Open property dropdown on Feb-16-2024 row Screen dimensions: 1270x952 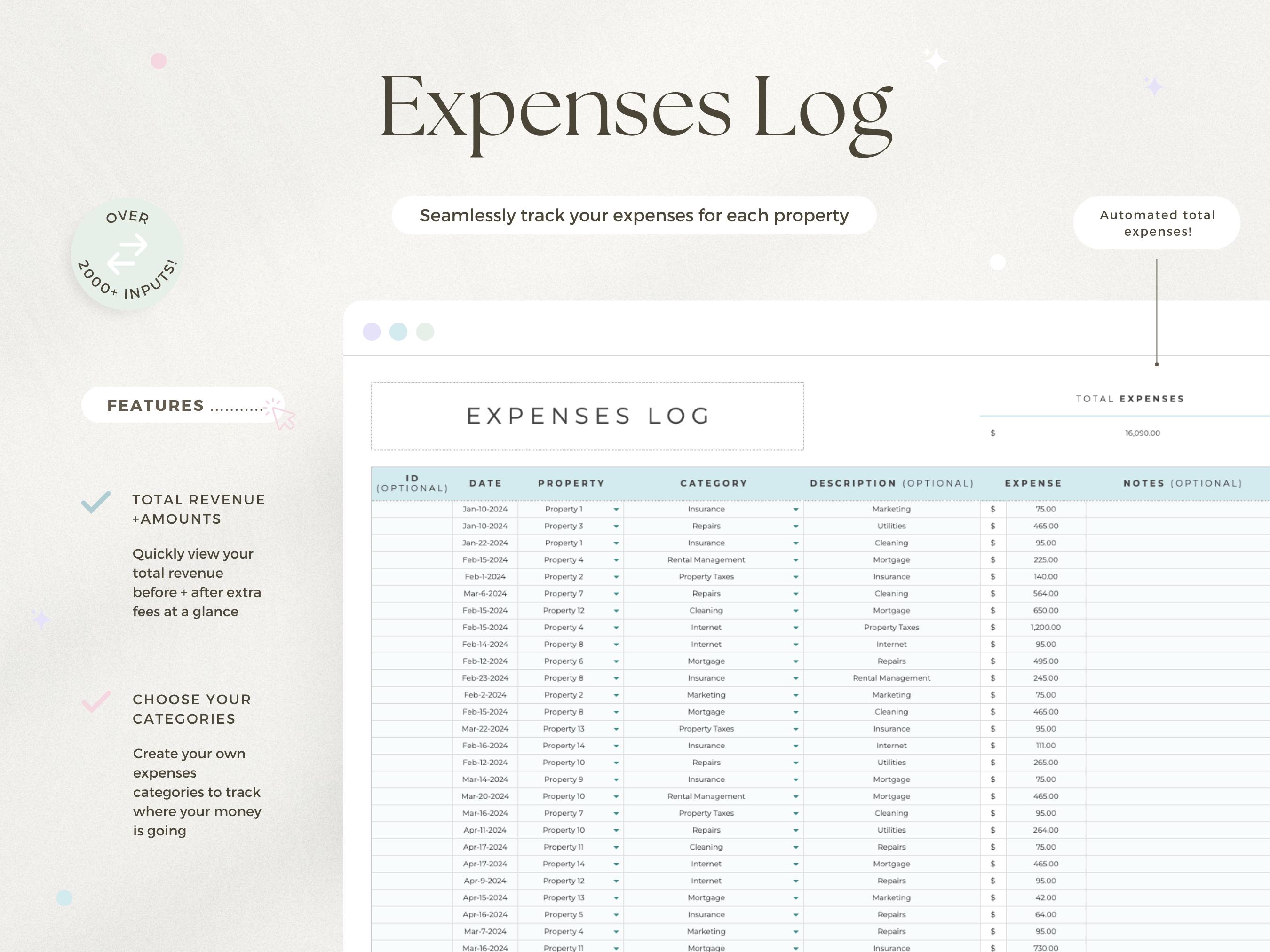click(616, 746)
